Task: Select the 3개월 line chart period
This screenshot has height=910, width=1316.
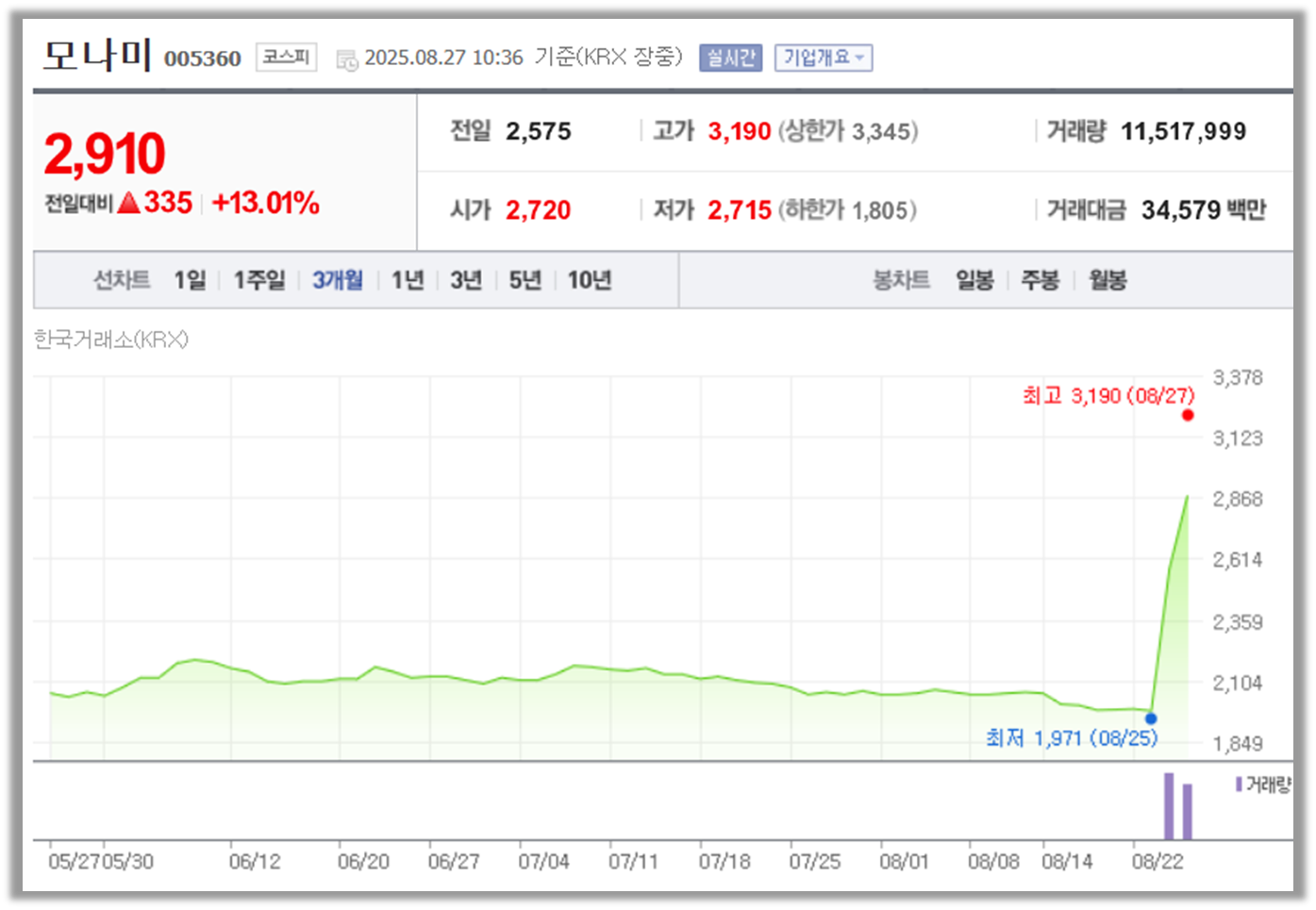Action: [x=338, y=280]
